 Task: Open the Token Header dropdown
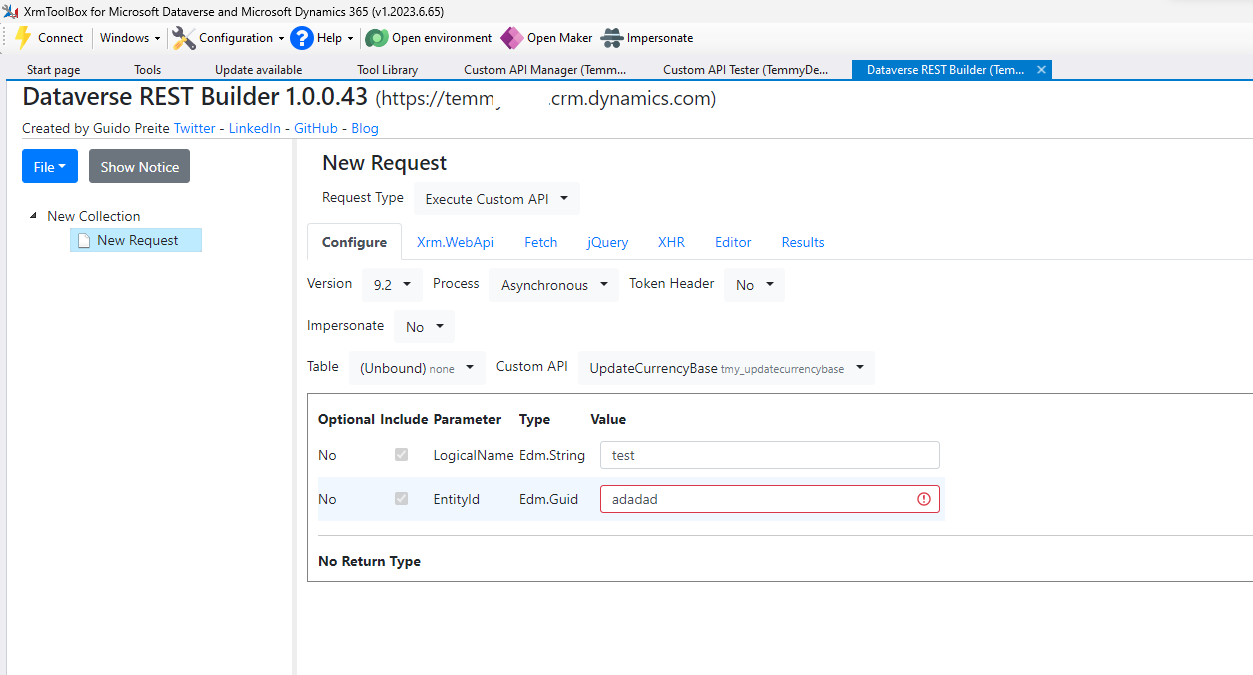[x=755, y=285]
